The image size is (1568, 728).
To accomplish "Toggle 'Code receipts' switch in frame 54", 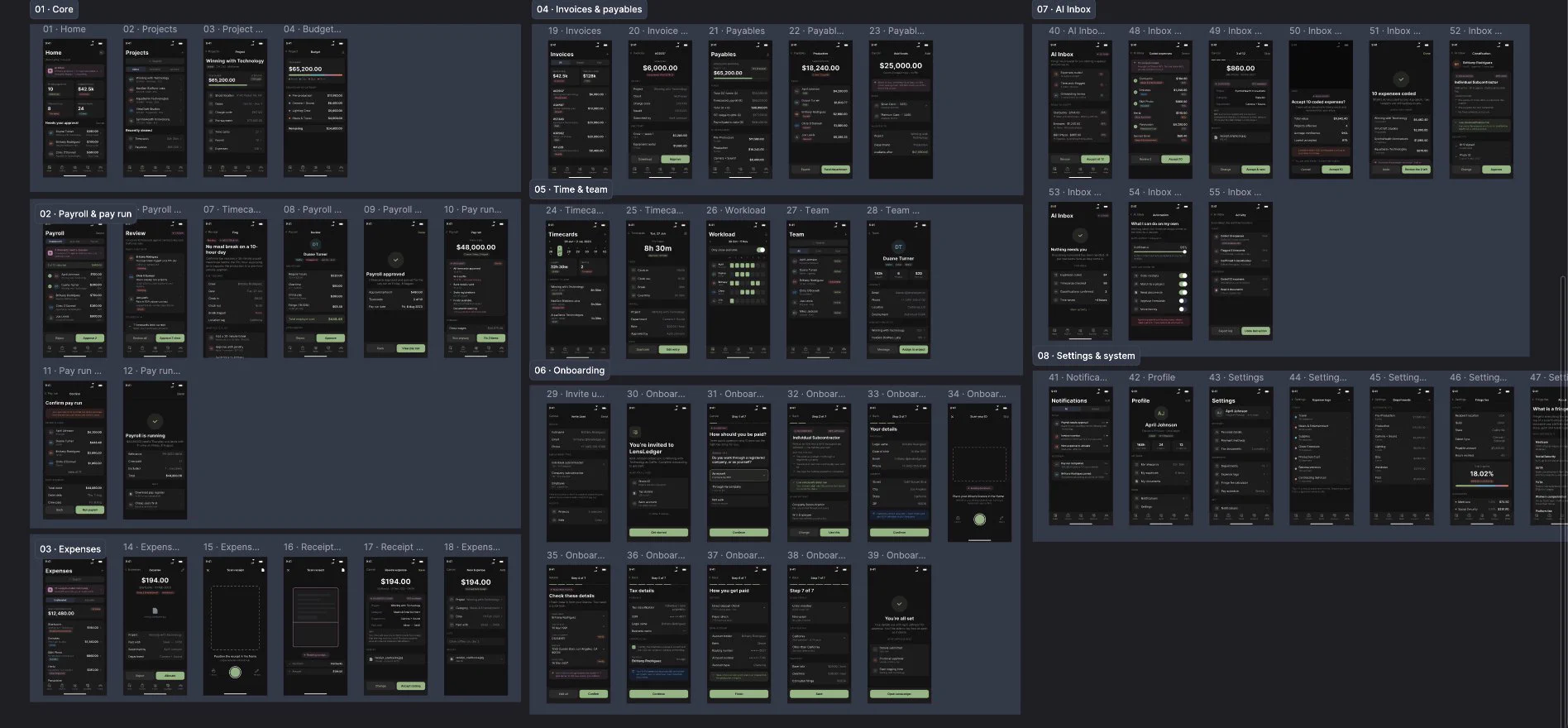I will pyautogui.click(x=1183, y=275).
